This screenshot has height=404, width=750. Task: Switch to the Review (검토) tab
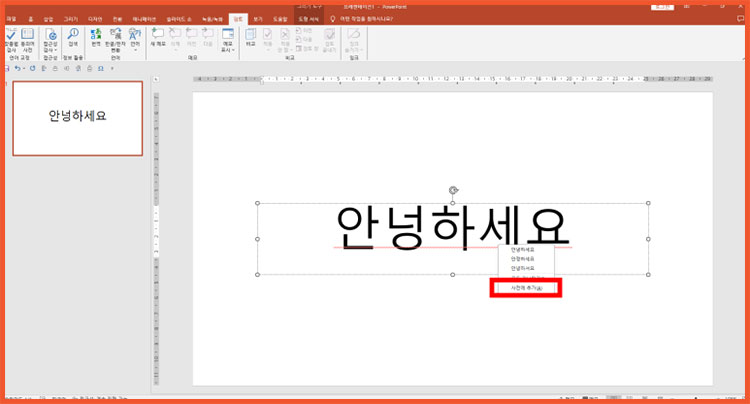coord(238,19)
